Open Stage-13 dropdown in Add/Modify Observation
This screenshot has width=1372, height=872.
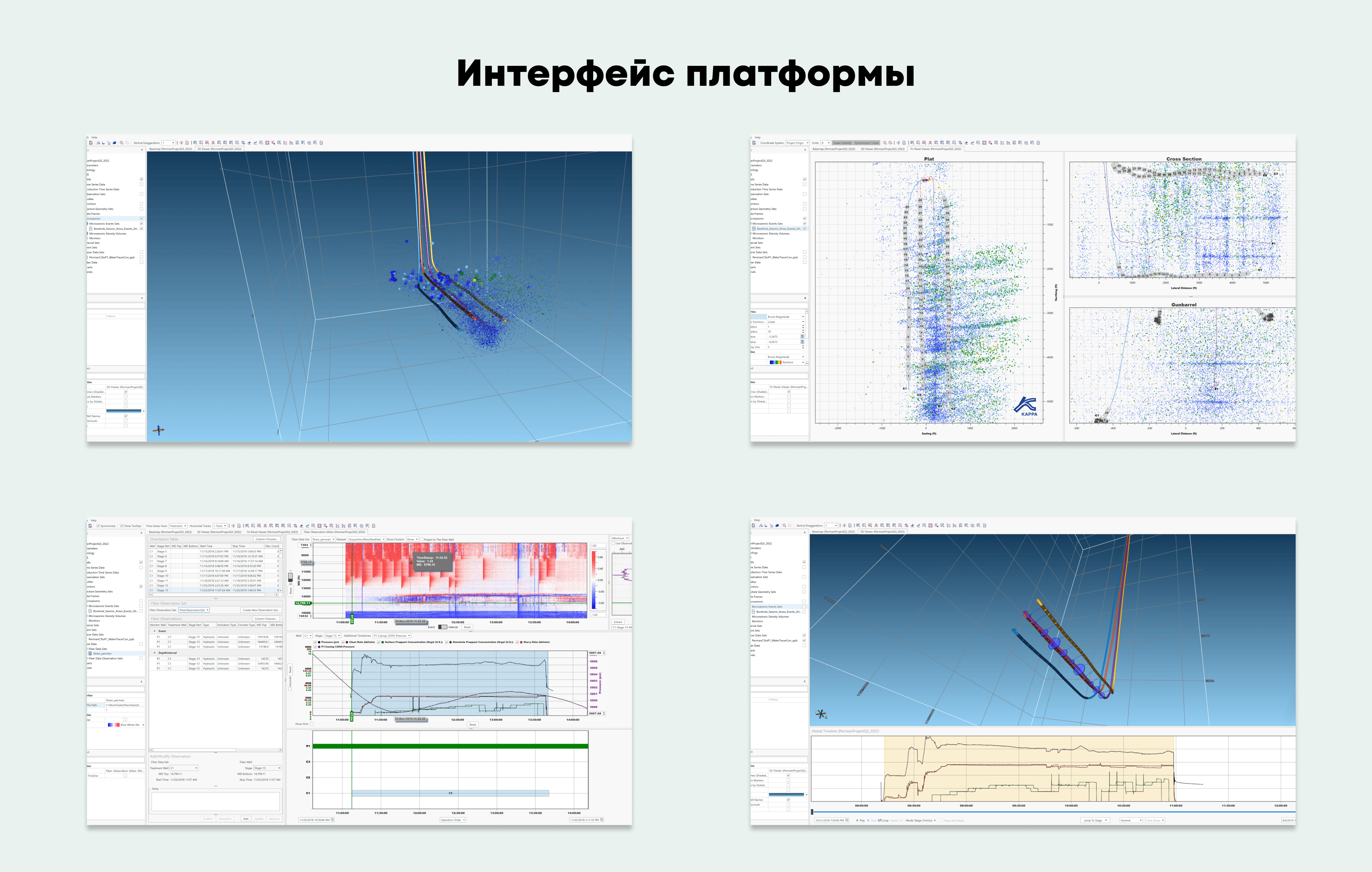pos(267,768)
